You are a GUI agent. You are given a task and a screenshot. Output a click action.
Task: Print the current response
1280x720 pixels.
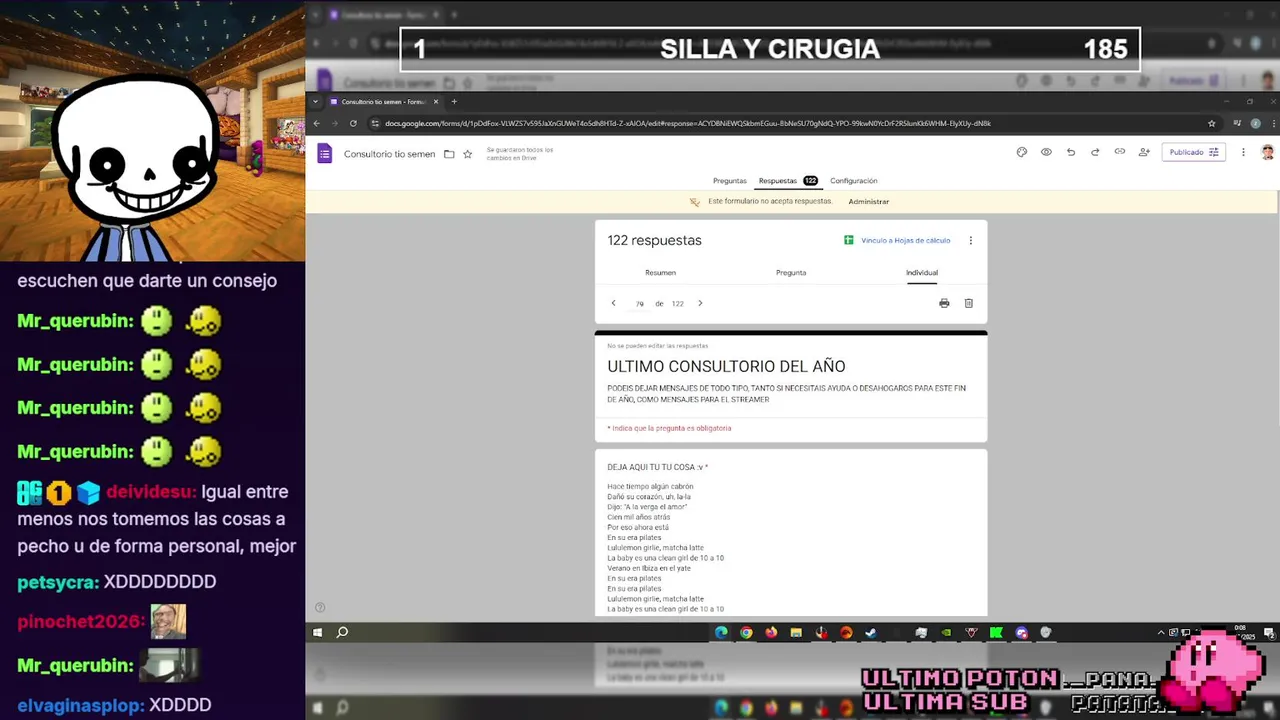point(944,303)
